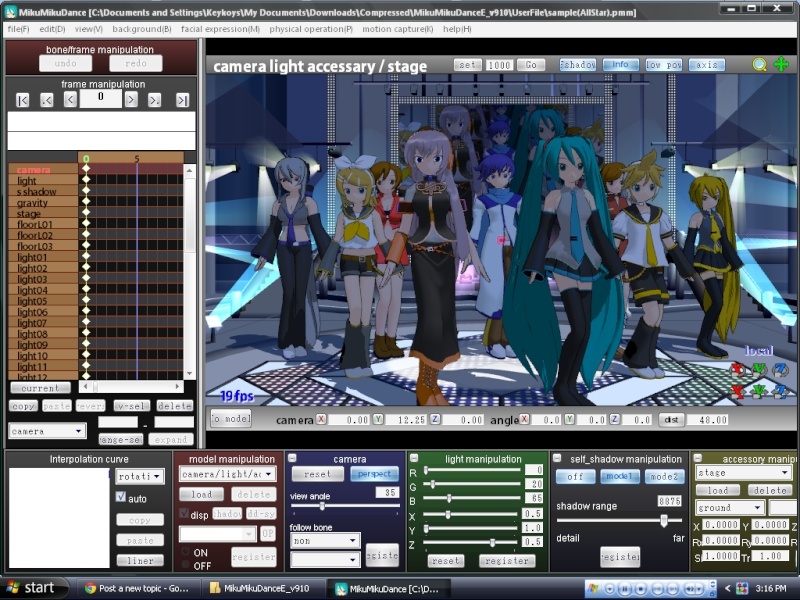Open the disabled dropdown beside OP button
The height and width of the screenshot is (600, 800).
[x=217, y=534]
